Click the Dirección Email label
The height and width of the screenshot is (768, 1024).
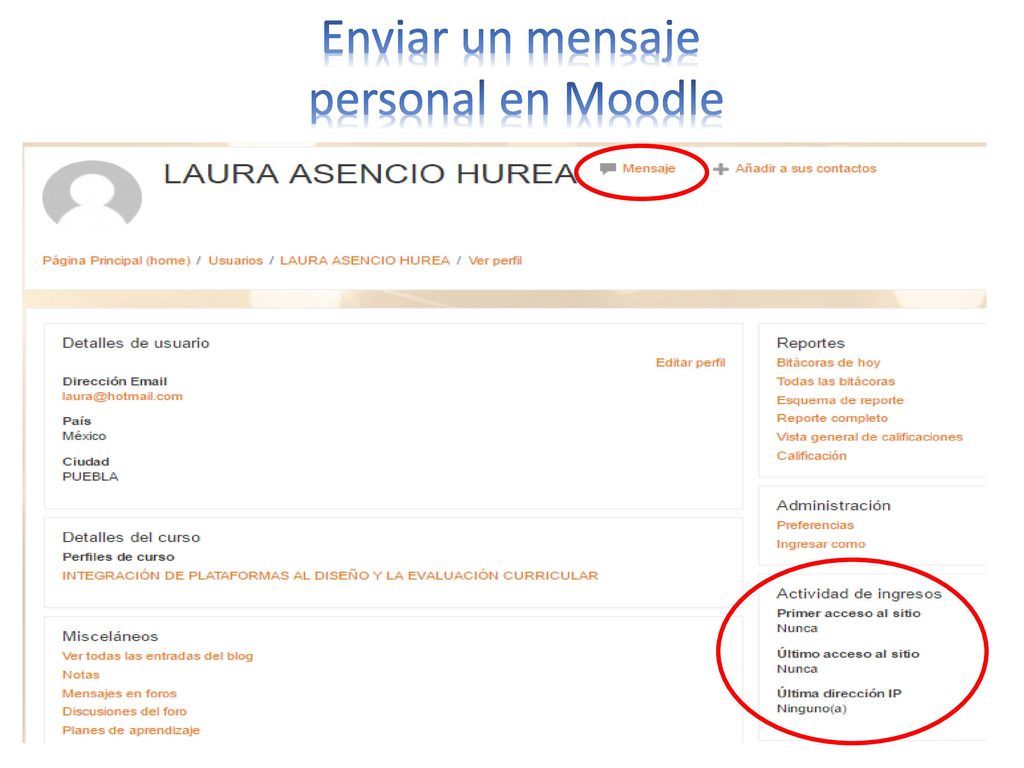click(x=115, y=381)
